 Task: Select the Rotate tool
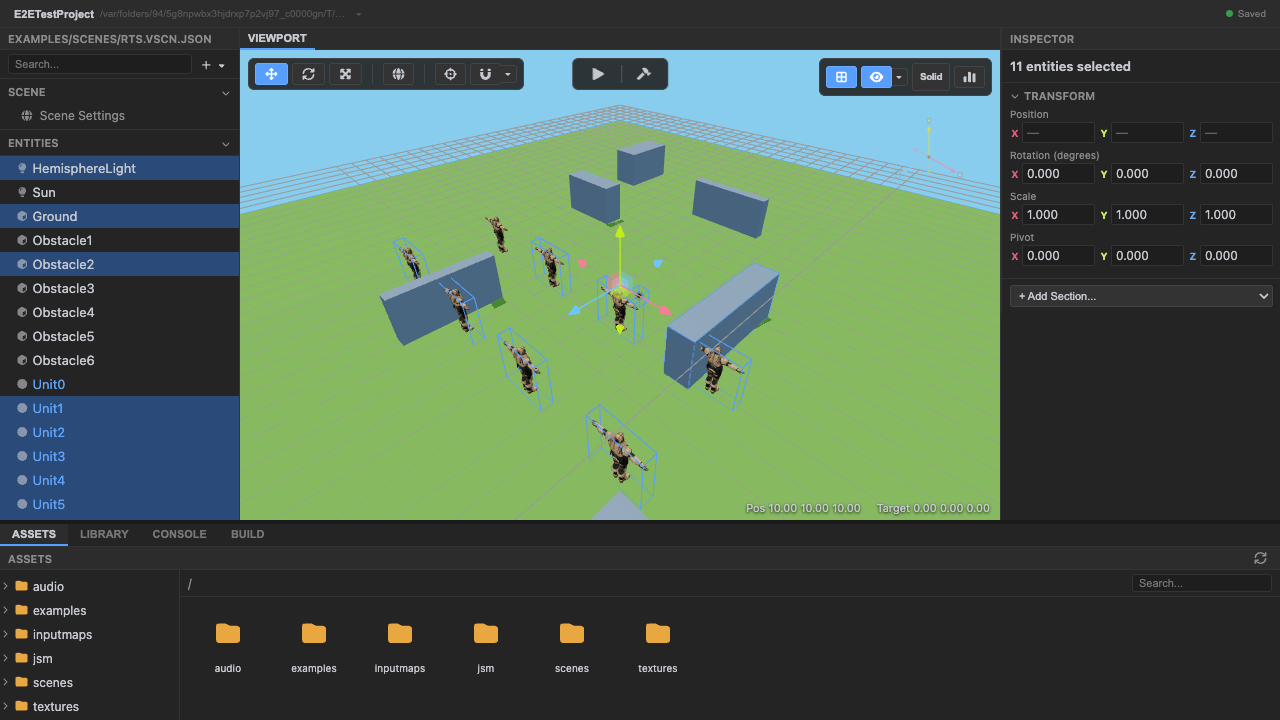click(x=308, y=74)
